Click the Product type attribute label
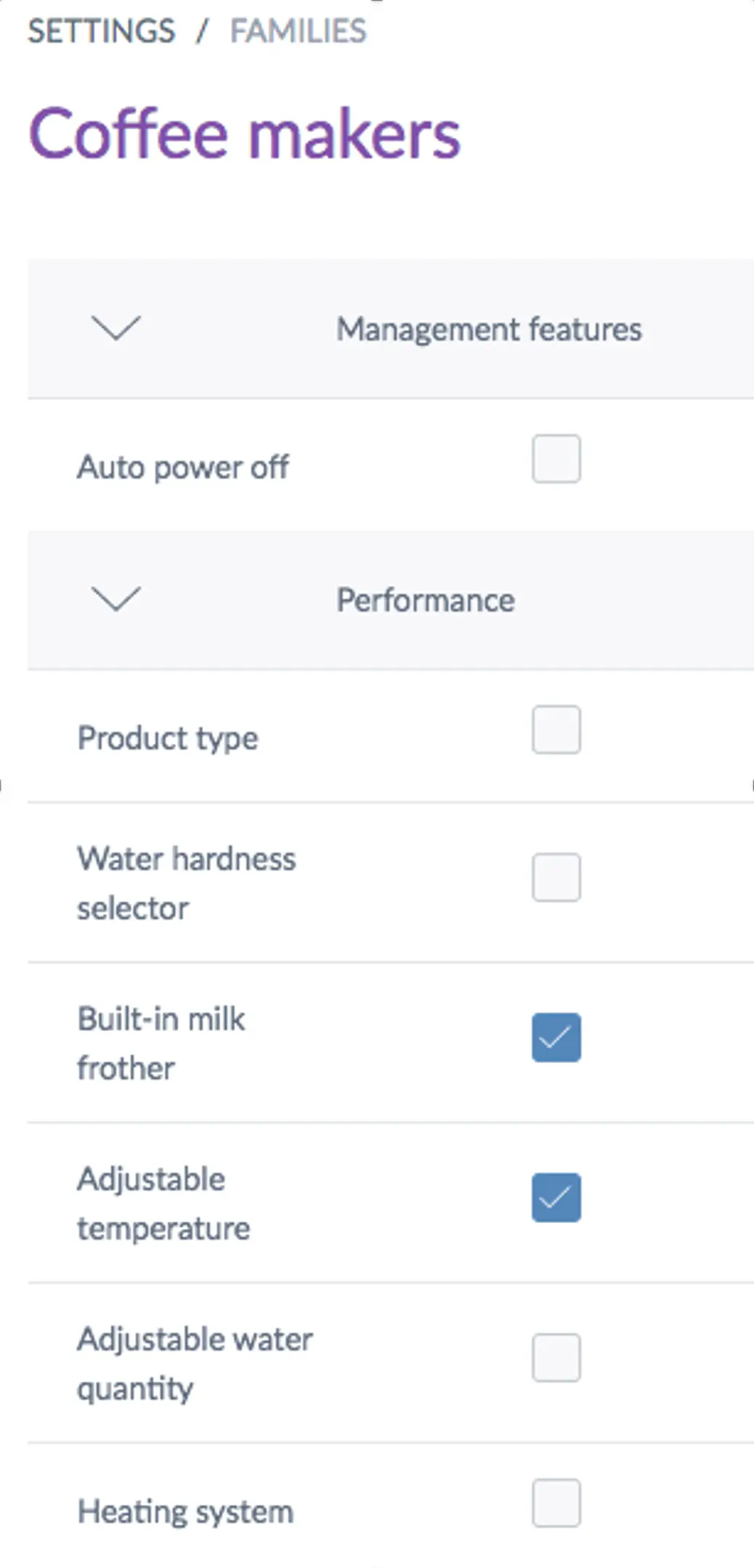This screenshot has width=754, height=1568. click(168, 738)
